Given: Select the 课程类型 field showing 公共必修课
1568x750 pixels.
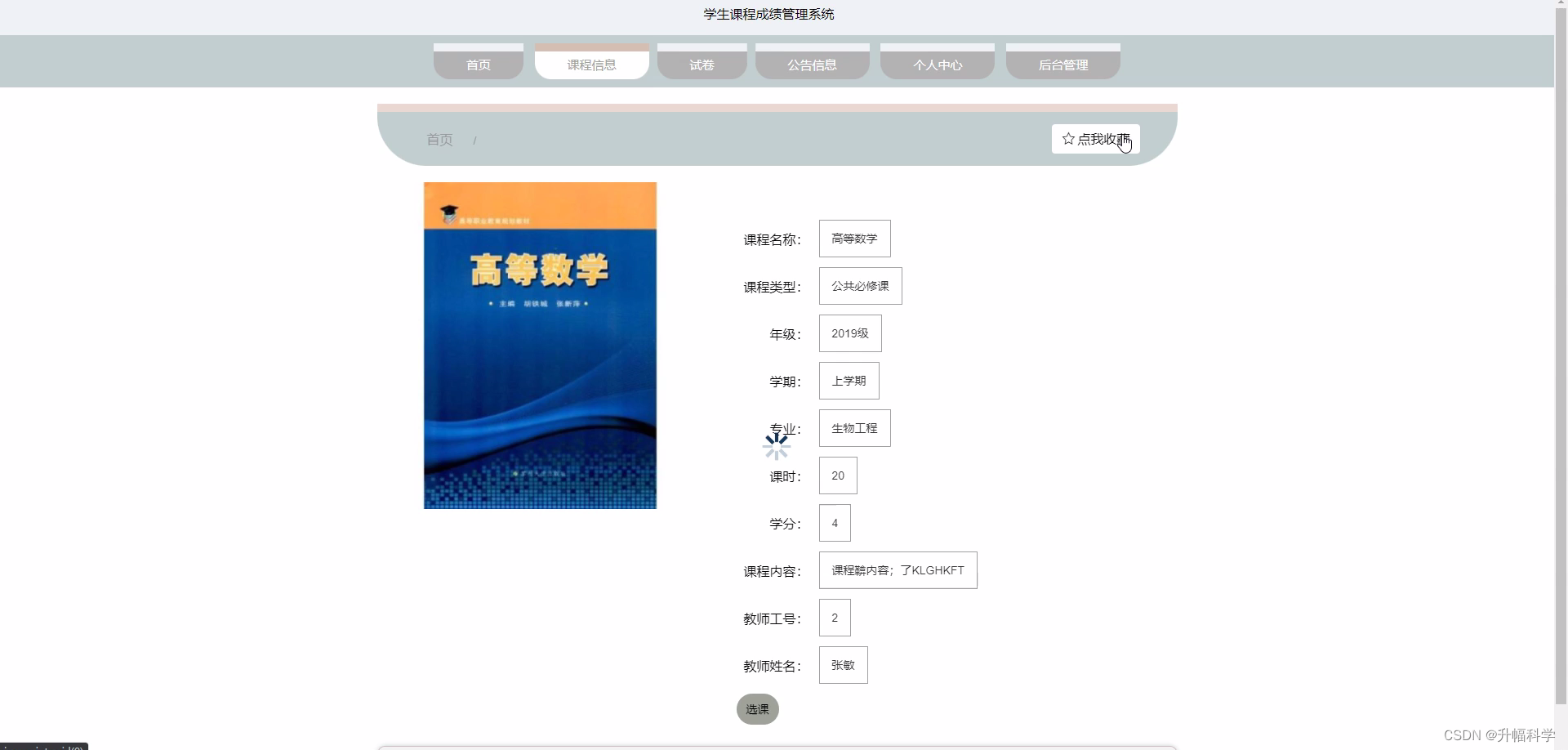Looking at the screenshot, I should (x=860, y=285).
